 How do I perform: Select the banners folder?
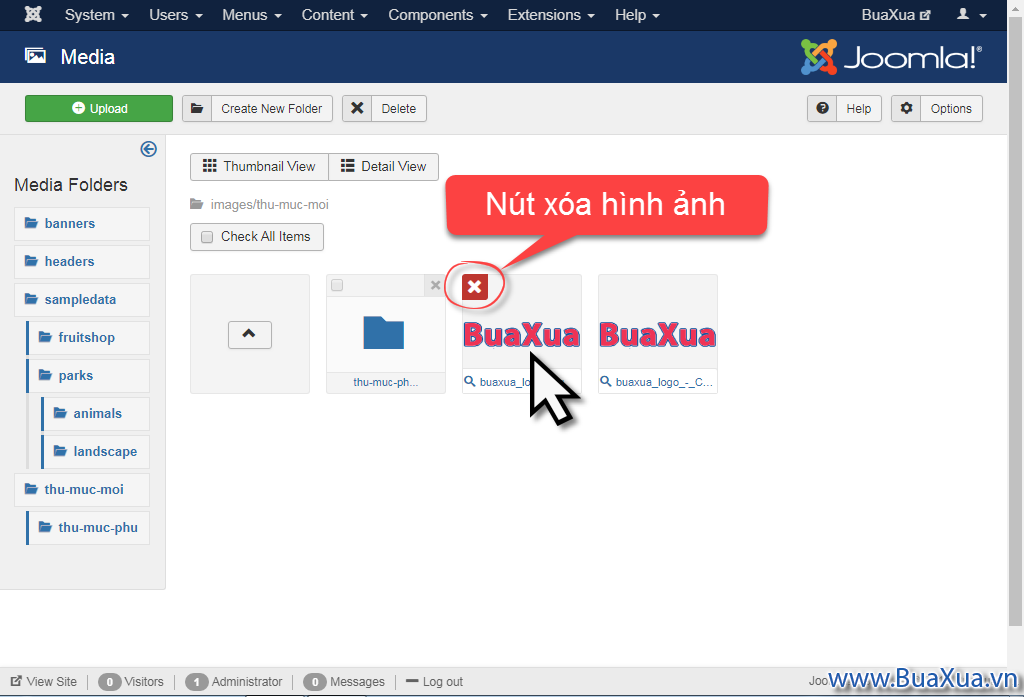tap(82, 223)
